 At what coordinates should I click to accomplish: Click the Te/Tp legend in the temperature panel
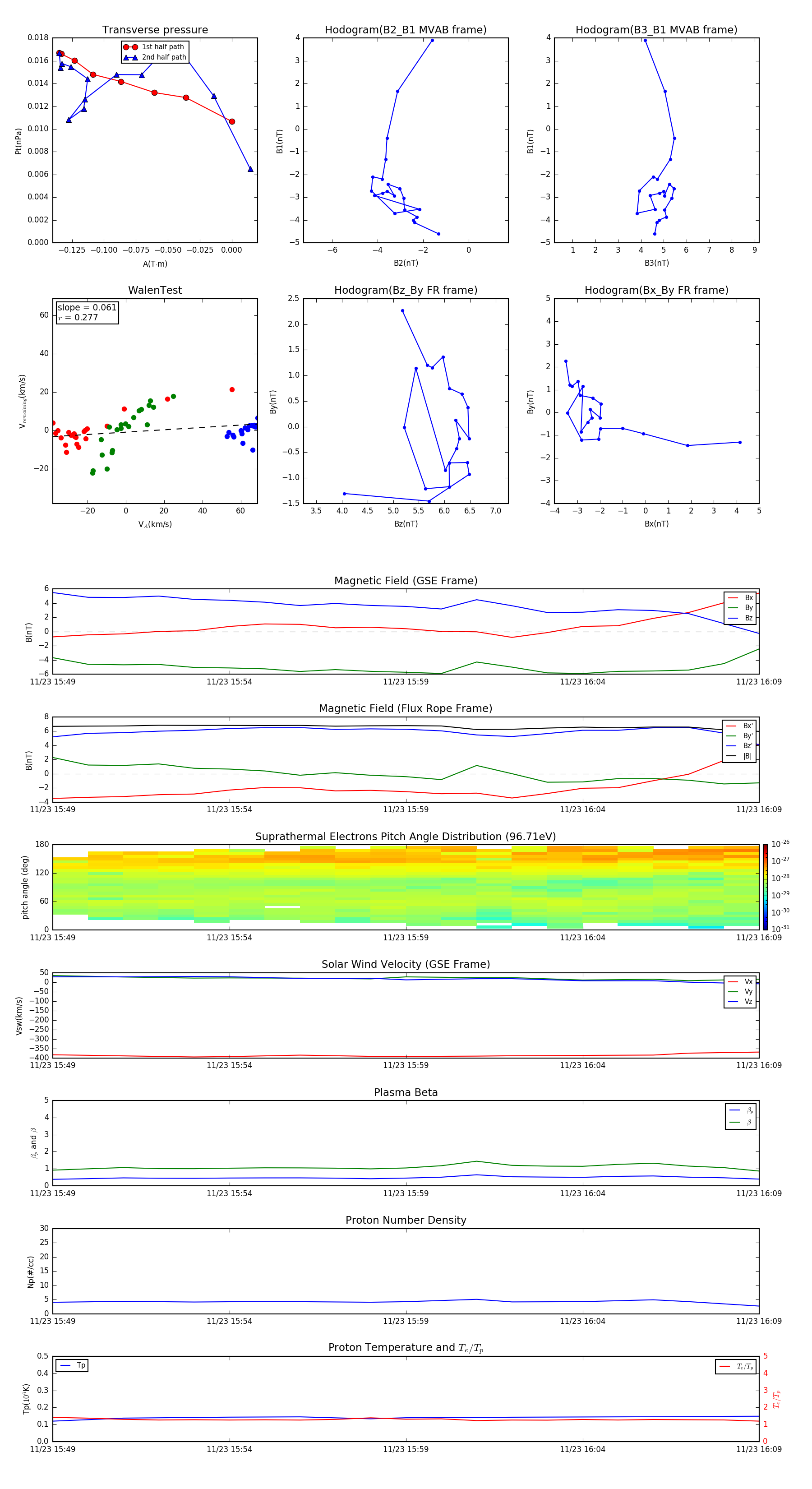pos(735,1366)
